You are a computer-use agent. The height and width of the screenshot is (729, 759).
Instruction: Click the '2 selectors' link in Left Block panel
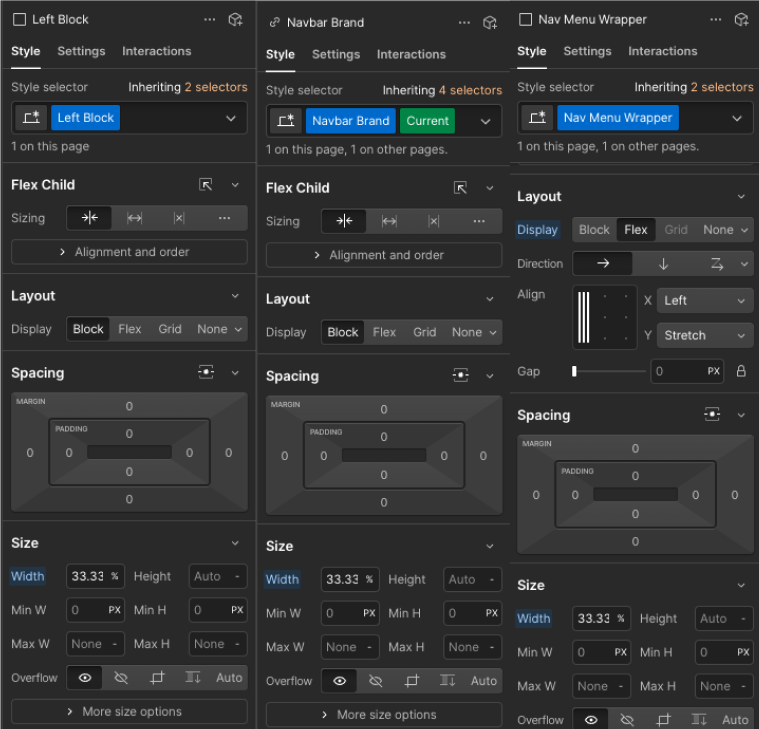click(x=216, y=87)
